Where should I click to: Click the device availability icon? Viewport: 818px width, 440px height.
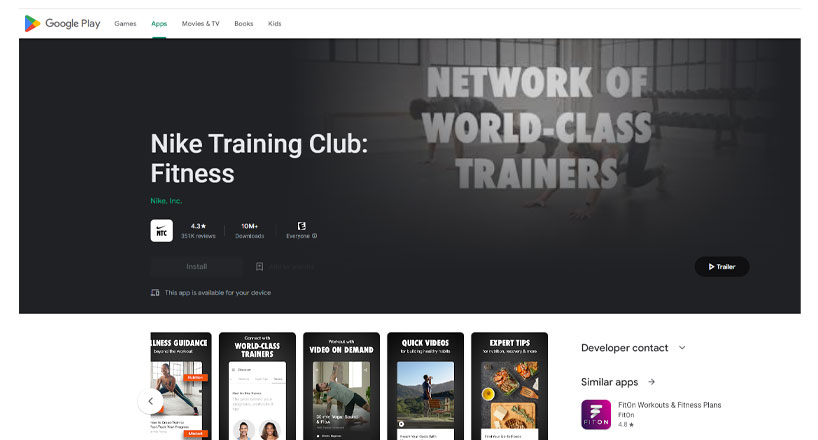click(x=155, y=293)
